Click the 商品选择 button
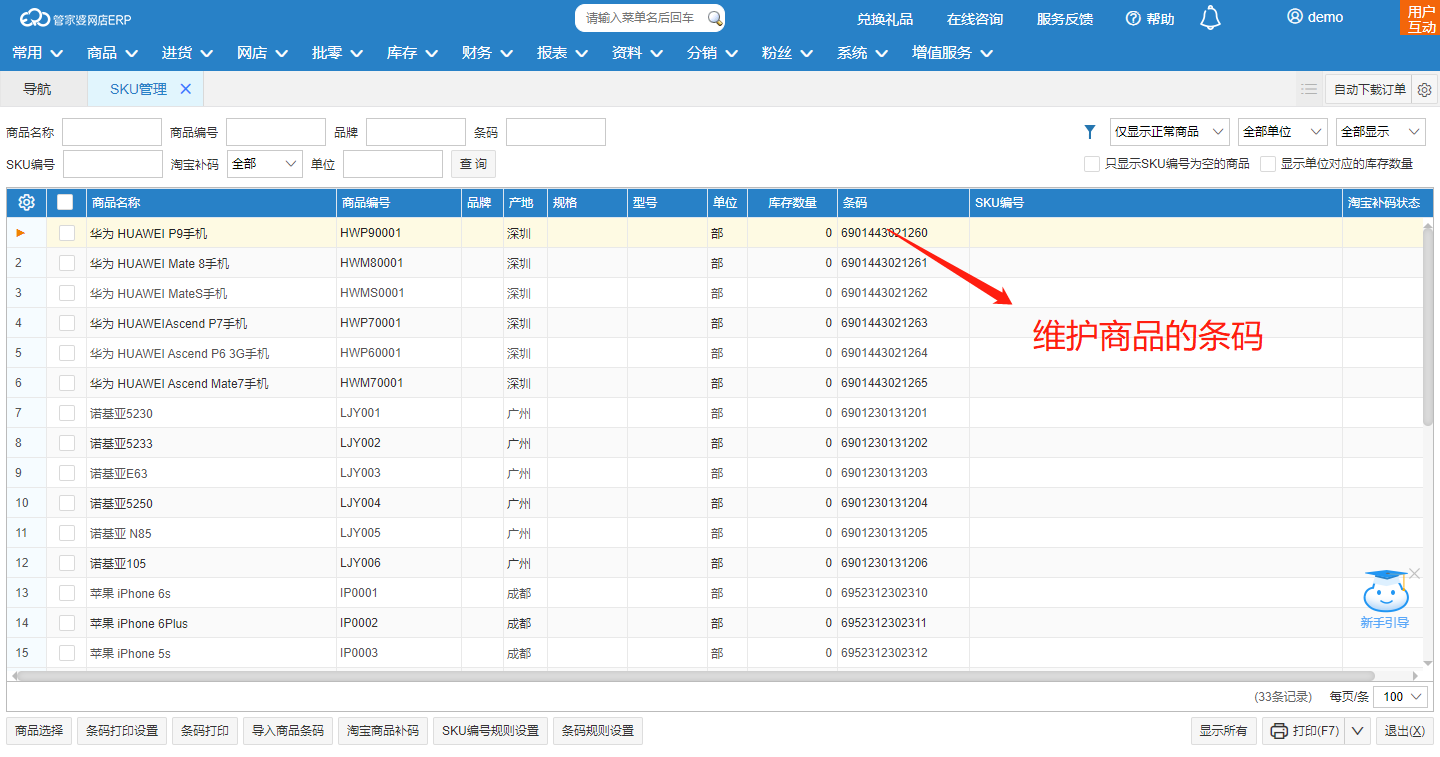1440x757 pixels. pos(39,731)
